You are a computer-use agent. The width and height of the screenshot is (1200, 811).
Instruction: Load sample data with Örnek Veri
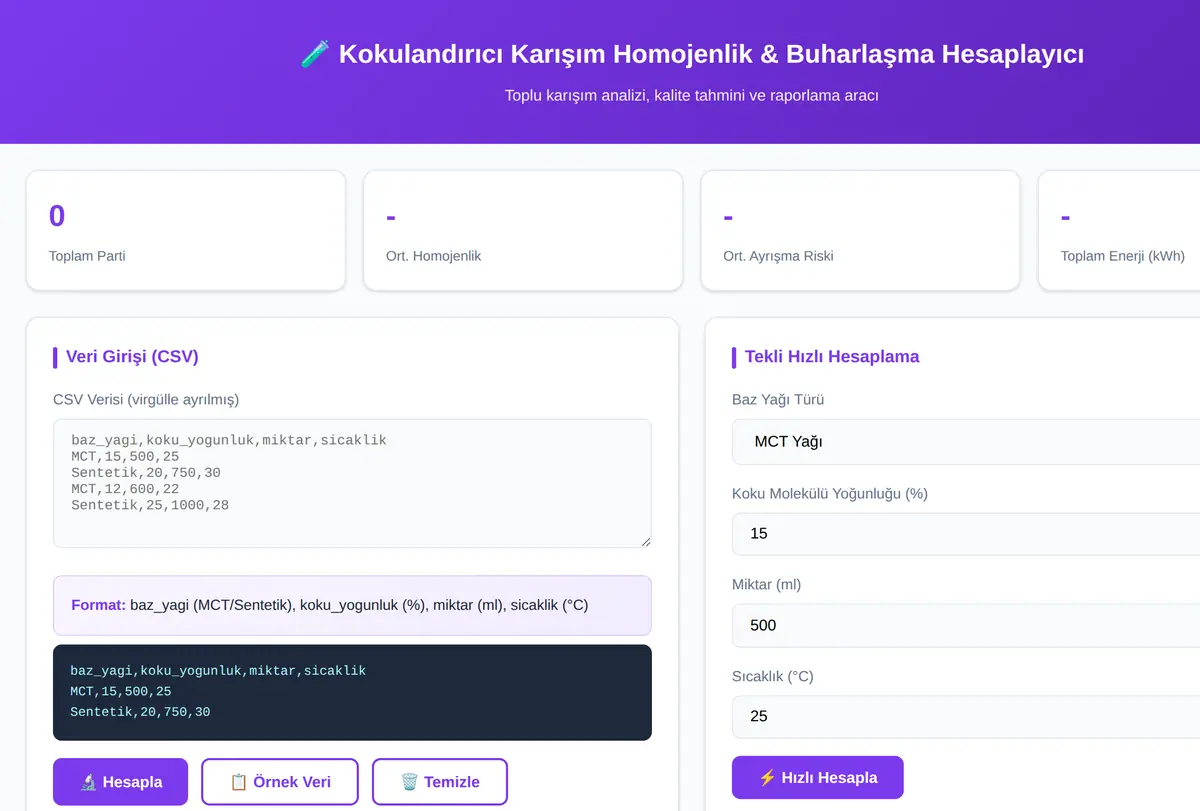pos(280,782)
